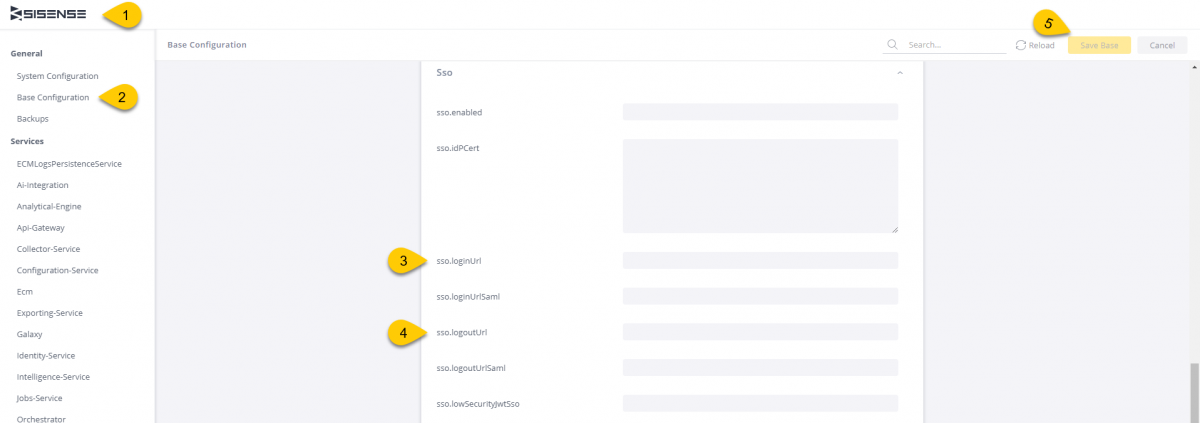Open ECMLogsPersistenceService service settings
1200x423 pixels.
click(x=69, y=163)
